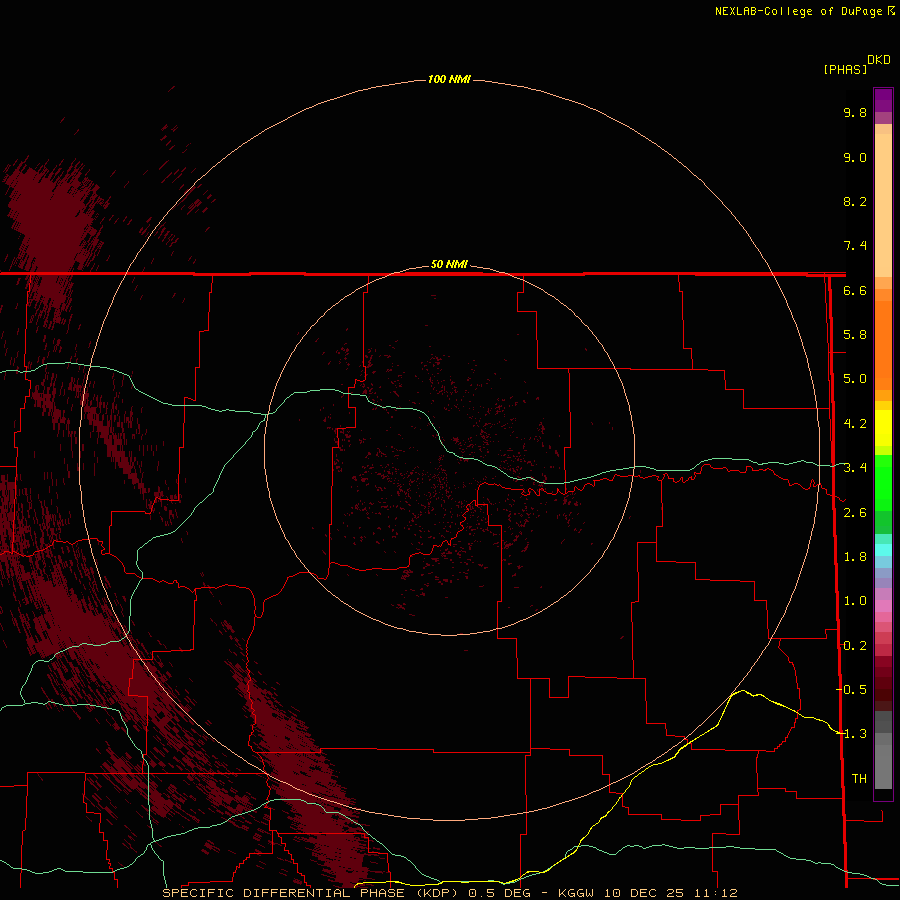The width and height of the screenshot is (900, 900).
Task: Click the 100 NMI range ring label
Action: pos(449,79)
